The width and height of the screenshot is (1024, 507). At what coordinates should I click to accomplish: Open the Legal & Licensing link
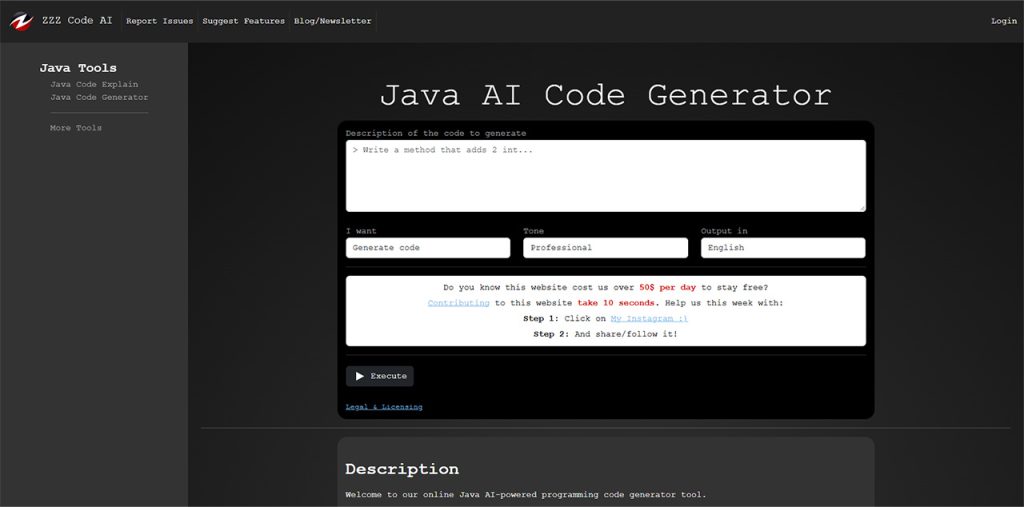click(x=384, y=407)
